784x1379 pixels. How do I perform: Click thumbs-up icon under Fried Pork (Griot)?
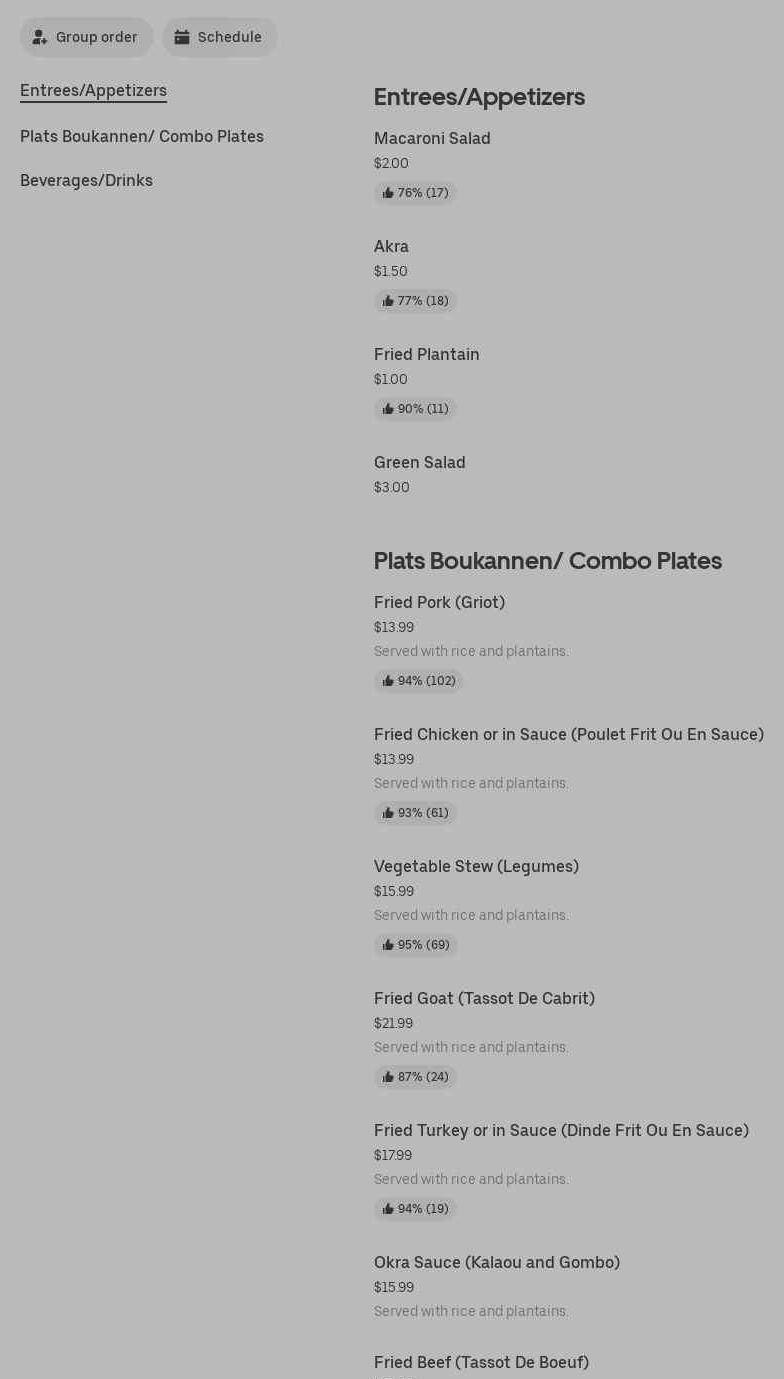point(388,681)
